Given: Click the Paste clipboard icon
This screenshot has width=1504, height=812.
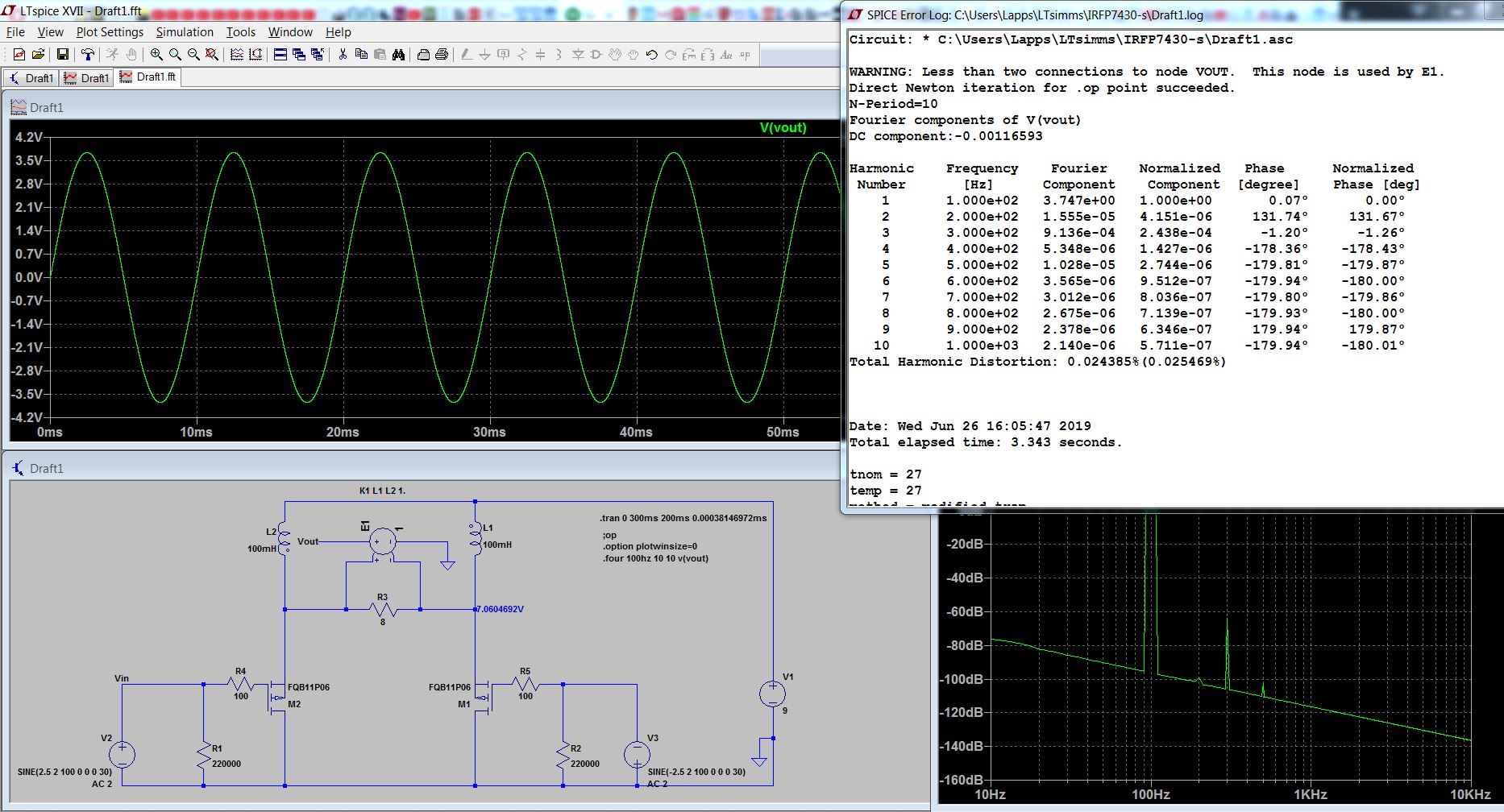Looking at the screenshot, I should (x=380, y=54).
